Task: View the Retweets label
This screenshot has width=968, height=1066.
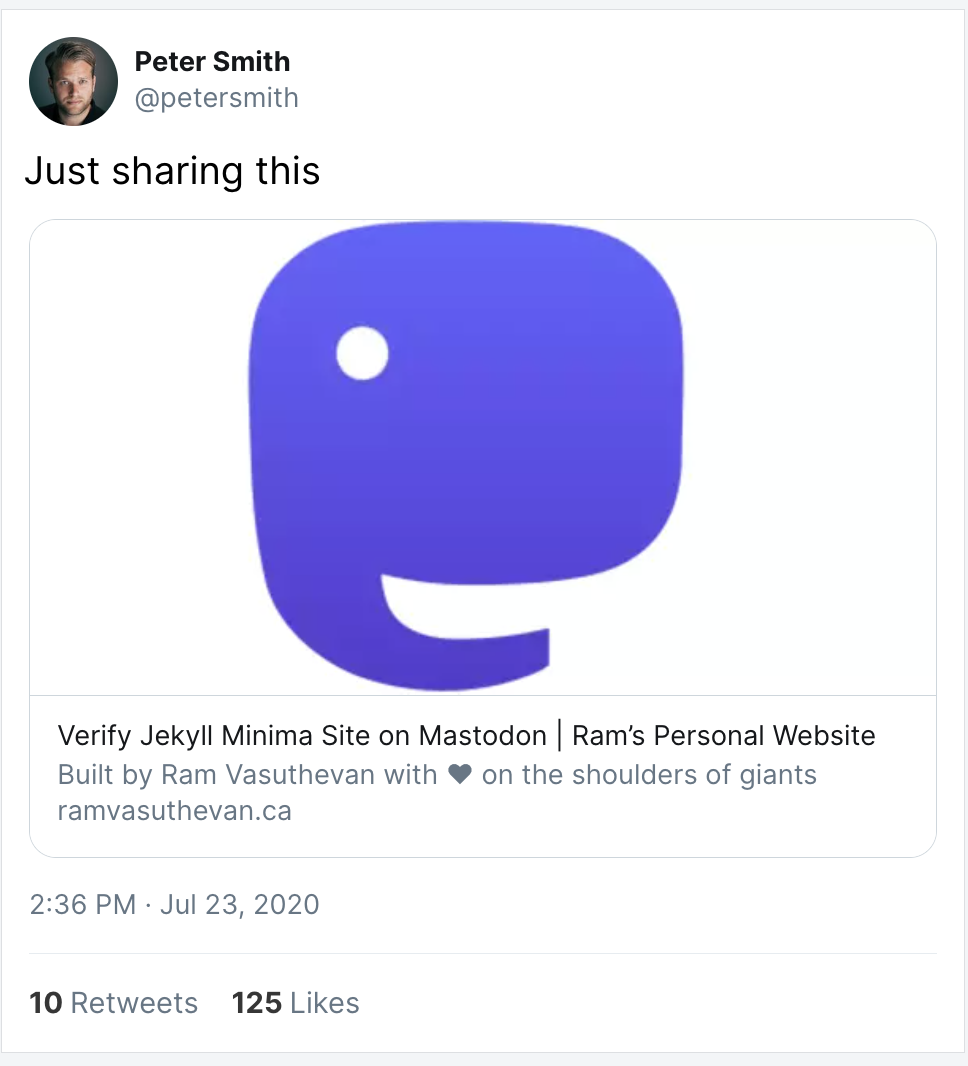Action: (x=134, y=1003)
